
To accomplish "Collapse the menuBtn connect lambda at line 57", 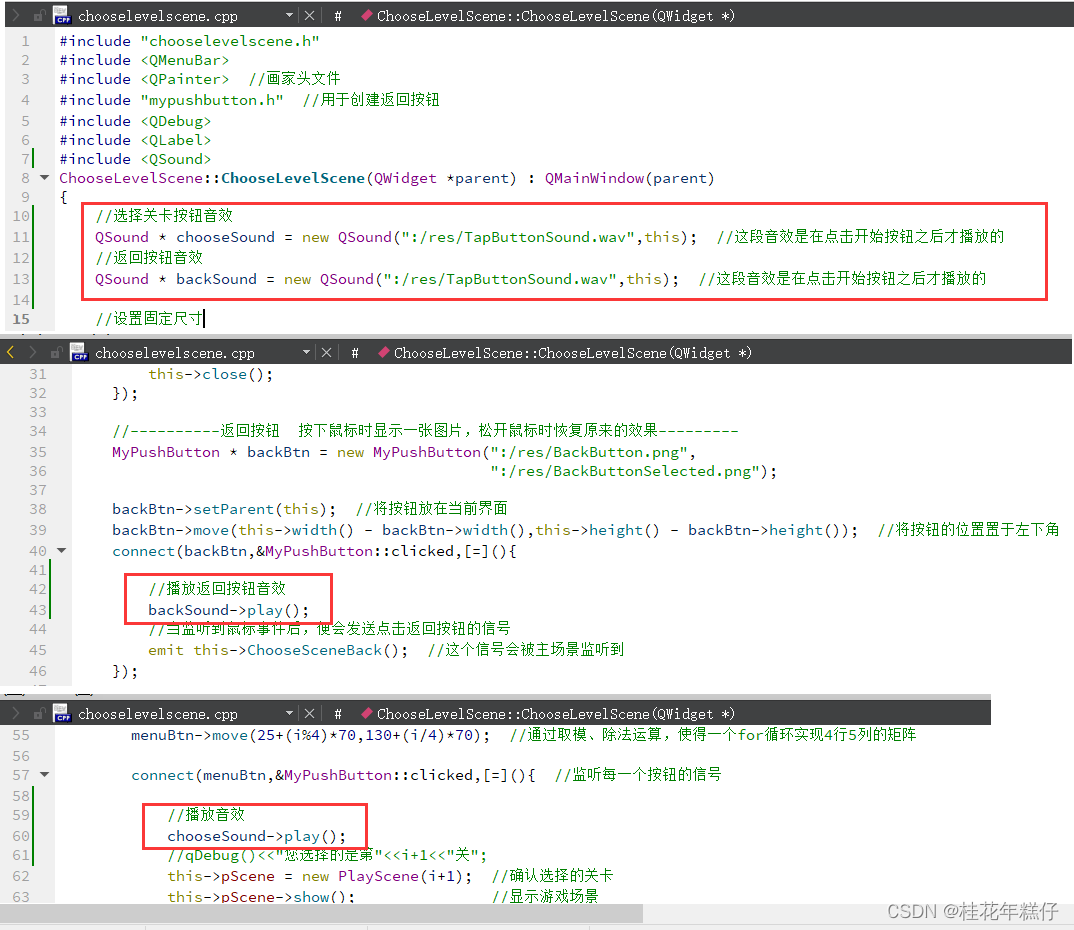I will click(x=45, y=774).
